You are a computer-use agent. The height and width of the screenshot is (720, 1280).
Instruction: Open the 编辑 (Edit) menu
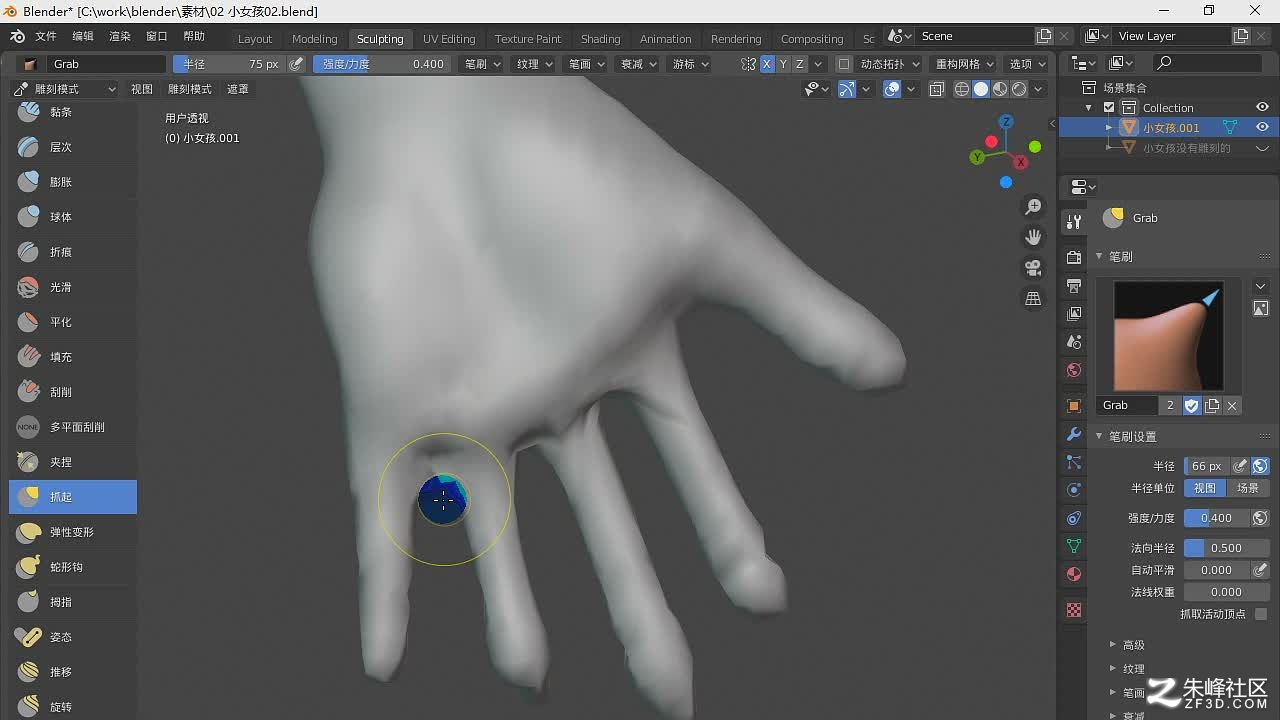pyautogui.click(x=83, y=36)
